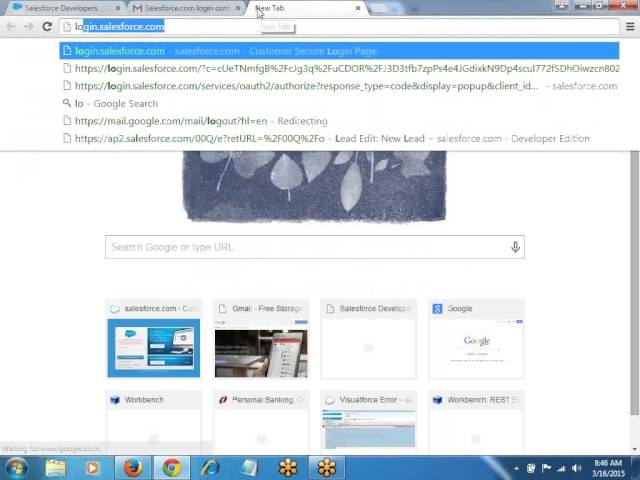The width and height of the screenshot is (640, 480).
Task: Open the Visualforce Error tile
Action: (x=369, y=422)
